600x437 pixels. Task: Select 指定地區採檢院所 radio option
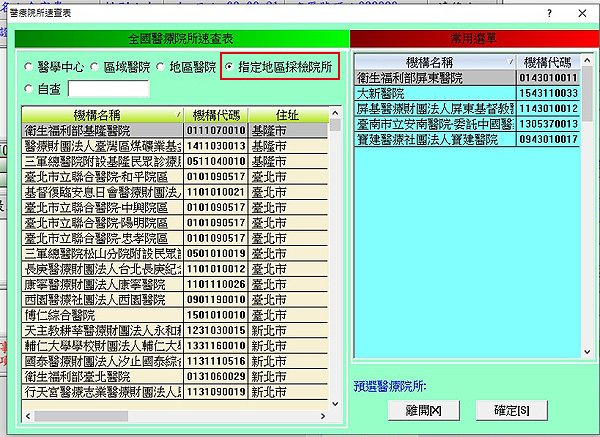click(231, 67)
